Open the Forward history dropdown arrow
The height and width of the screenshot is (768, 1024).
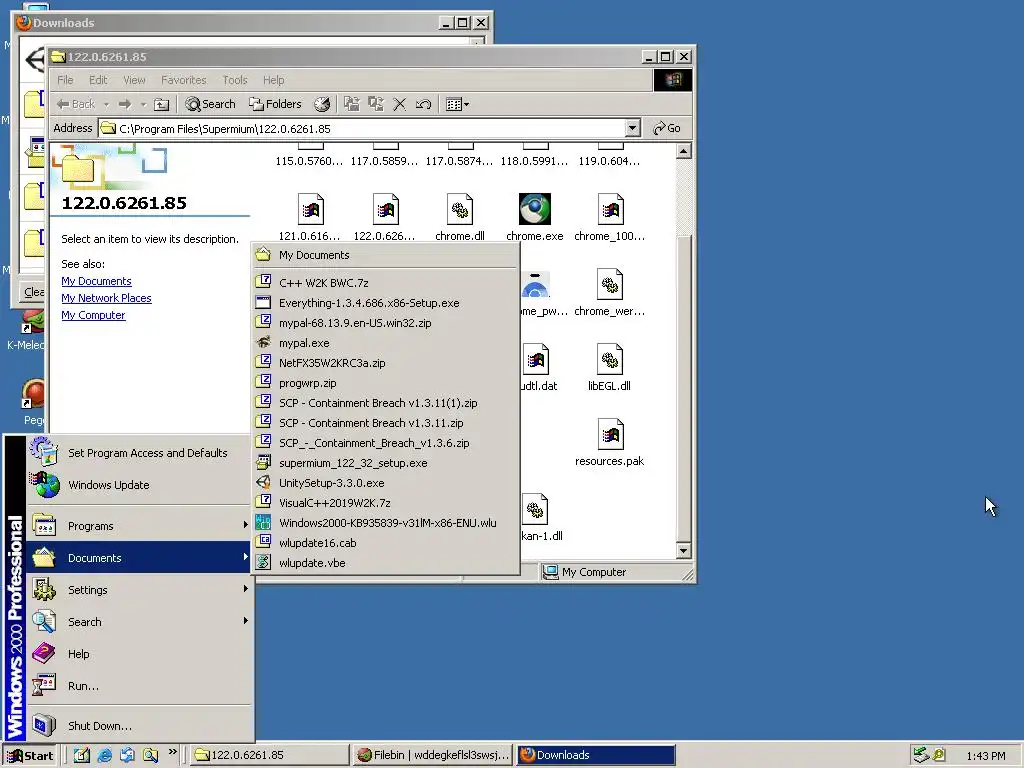click(x=143, y=104)
